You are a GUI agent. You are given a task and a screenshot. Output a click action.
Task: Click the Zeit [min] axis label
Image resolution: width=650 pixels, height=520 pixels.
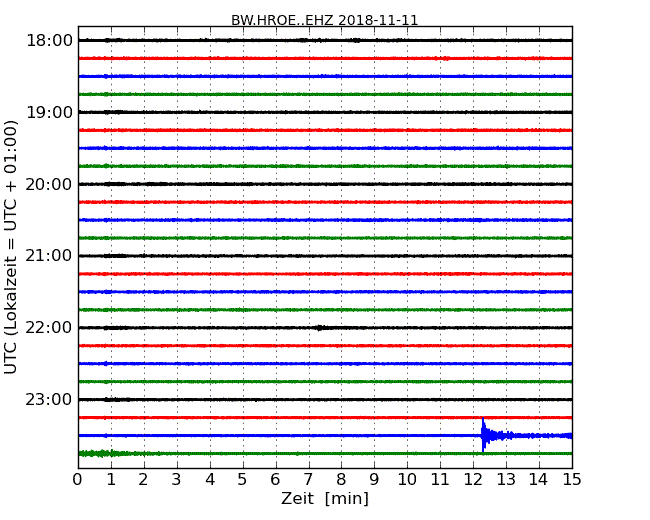pos(325,498)
